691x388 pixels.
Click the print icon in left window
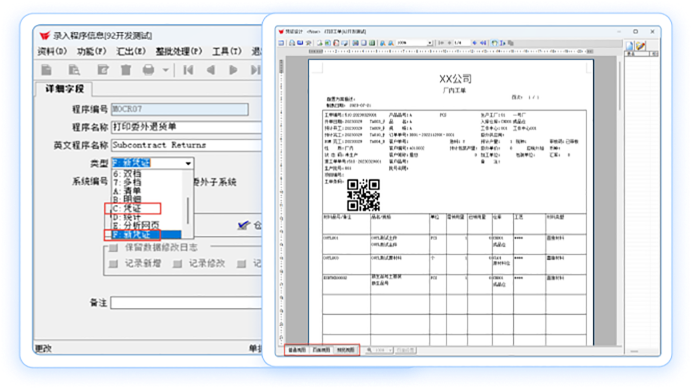tap(149, 70)
